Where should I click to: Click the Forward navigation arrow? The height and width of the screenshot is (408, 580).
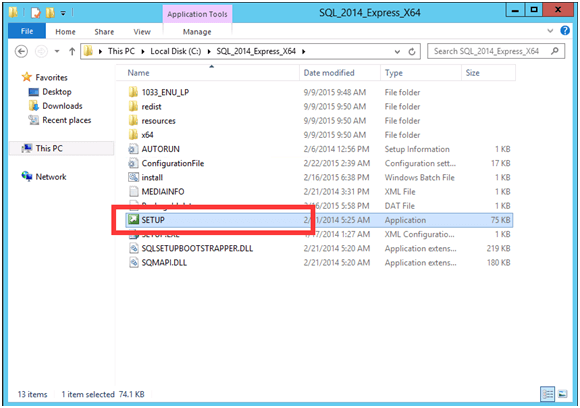[x=41, y=51]
